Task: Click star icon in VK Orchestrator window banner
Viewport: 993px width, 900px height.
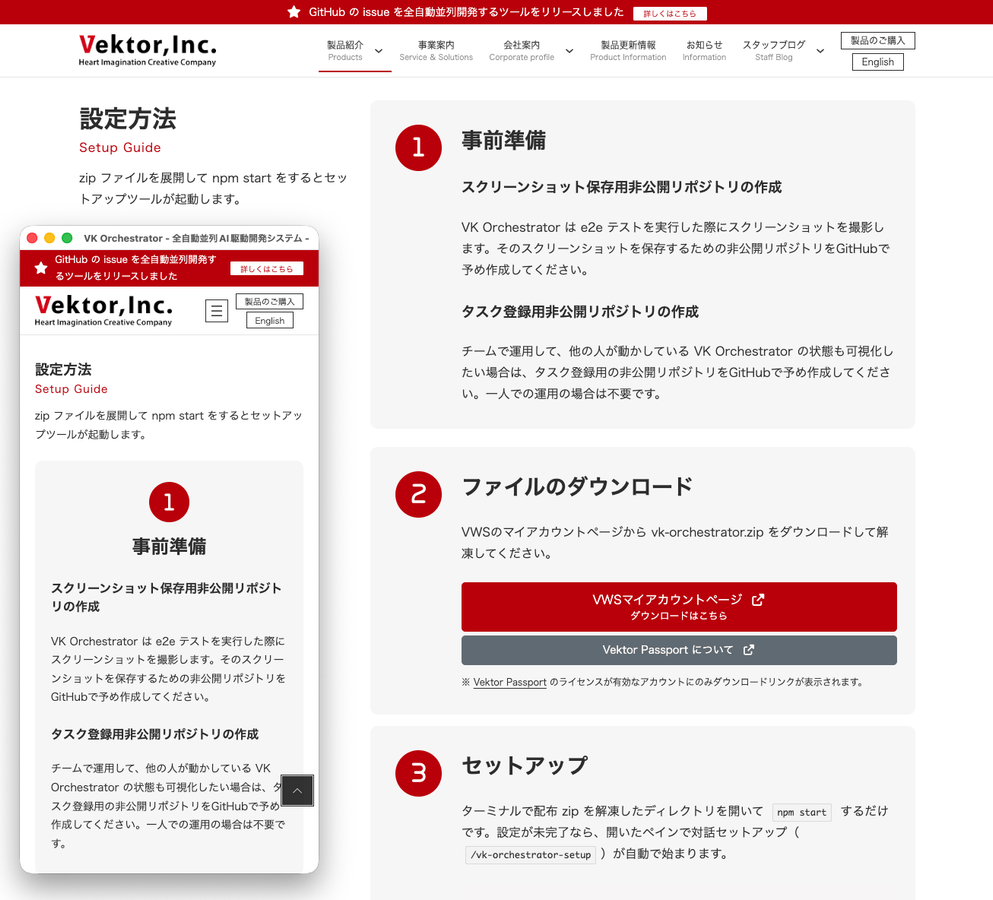Action: pos(41,268)
